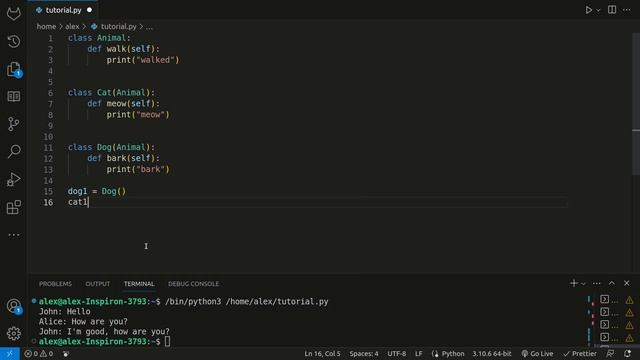This screenshot has height=360, width=640.
Task: Click the editor vertical scrollbar
Action: tap(636, 104)
